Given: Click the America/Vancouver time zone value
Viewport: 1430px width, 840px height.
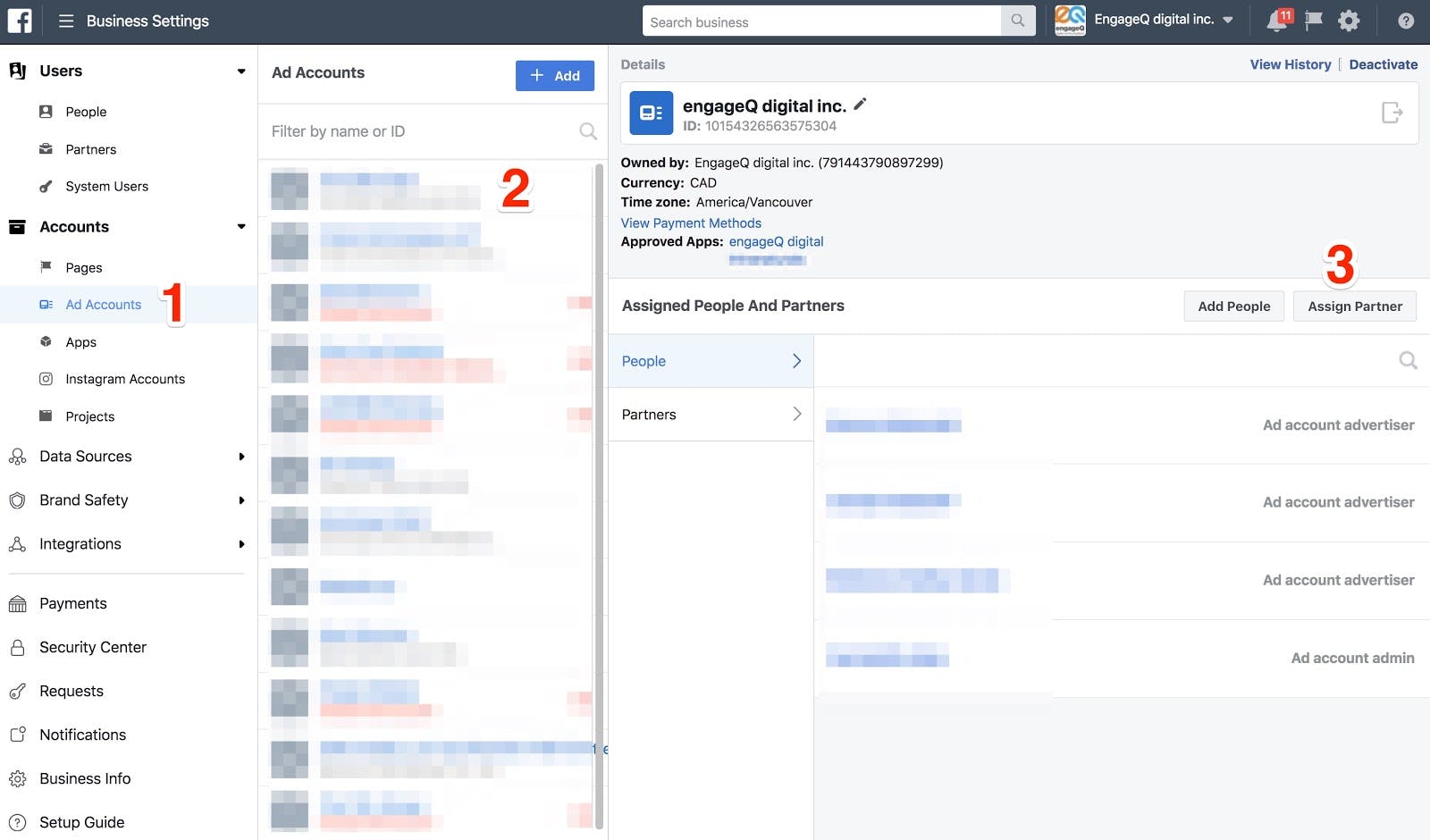Looking at the screenshot, I should pos(754,203).
